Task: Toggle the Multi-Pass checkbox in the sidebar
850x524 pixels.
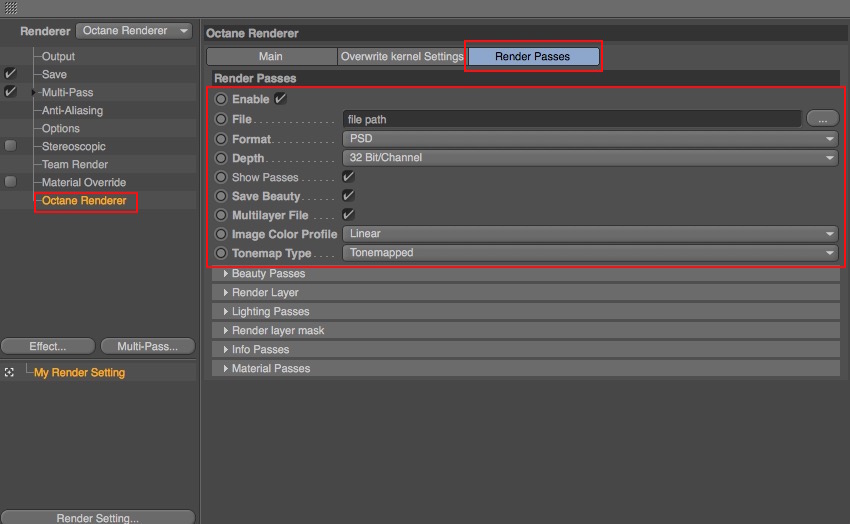Action: pos(10,92)
